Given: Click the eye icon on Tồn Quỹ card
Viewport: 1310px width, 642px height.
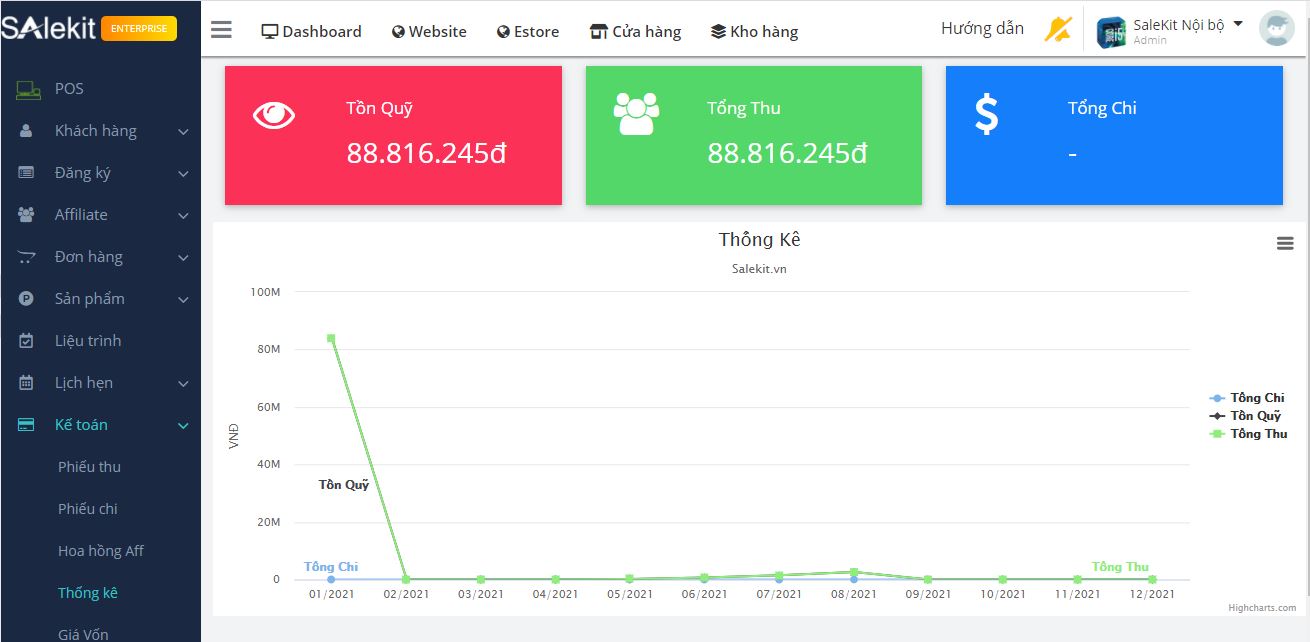Looking at the screenshot, I should coord(273,115).
